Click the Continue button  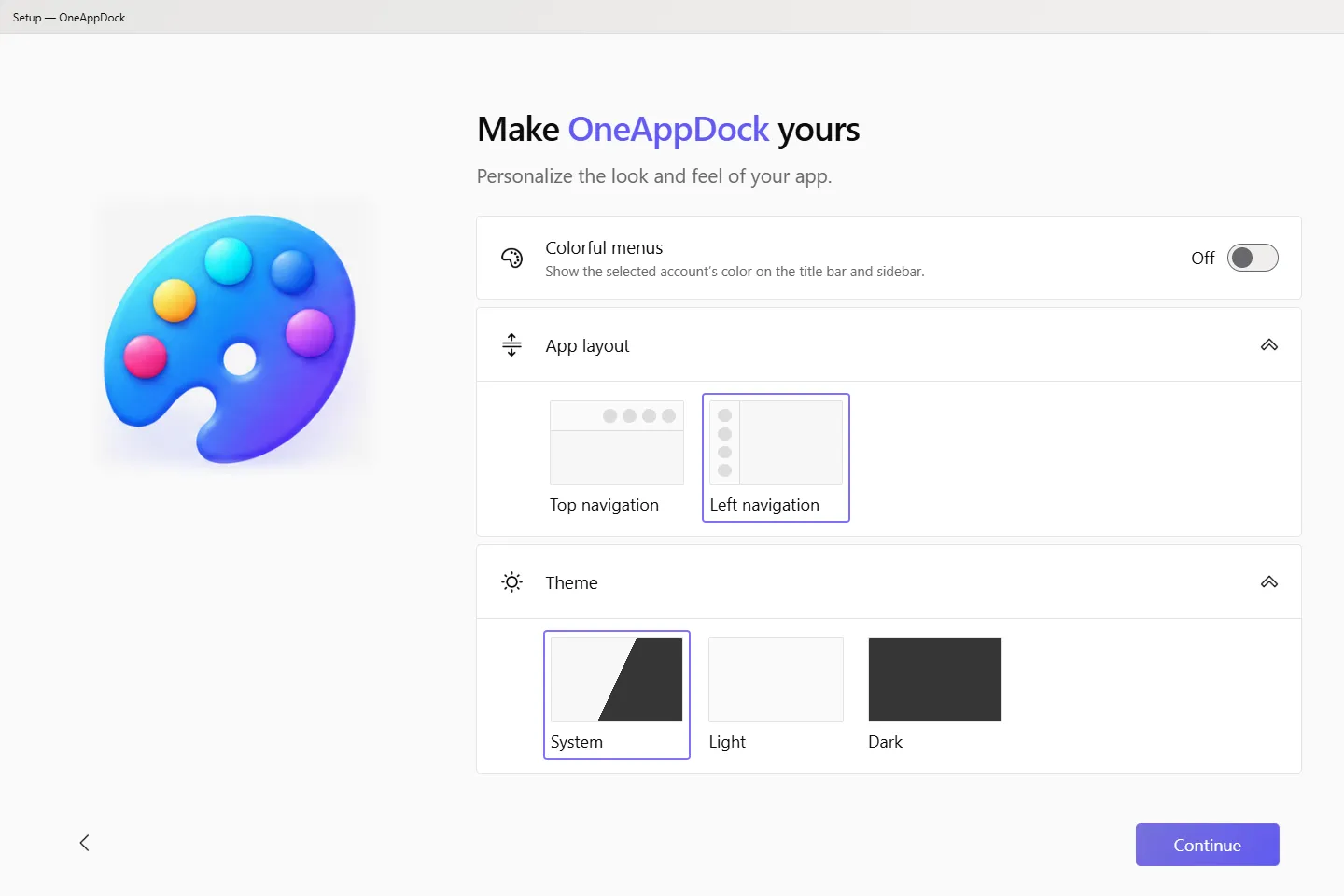(x=1207, y=845)
